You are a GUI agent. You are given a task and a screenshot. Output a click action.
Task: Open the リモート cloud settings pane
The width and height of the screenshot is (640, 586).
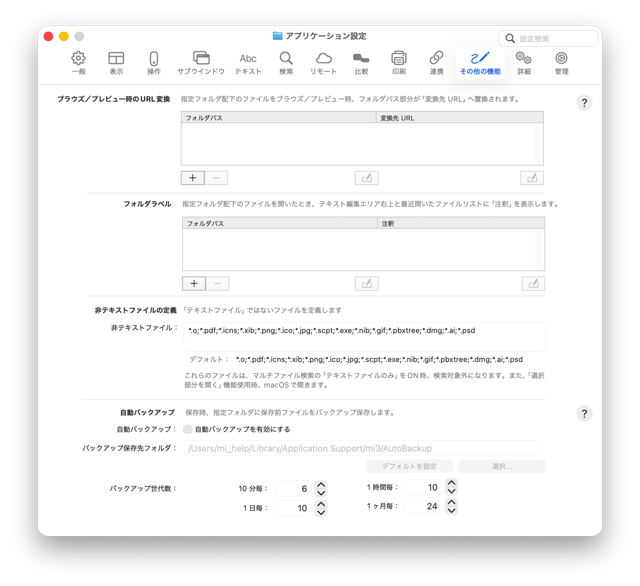323,63
